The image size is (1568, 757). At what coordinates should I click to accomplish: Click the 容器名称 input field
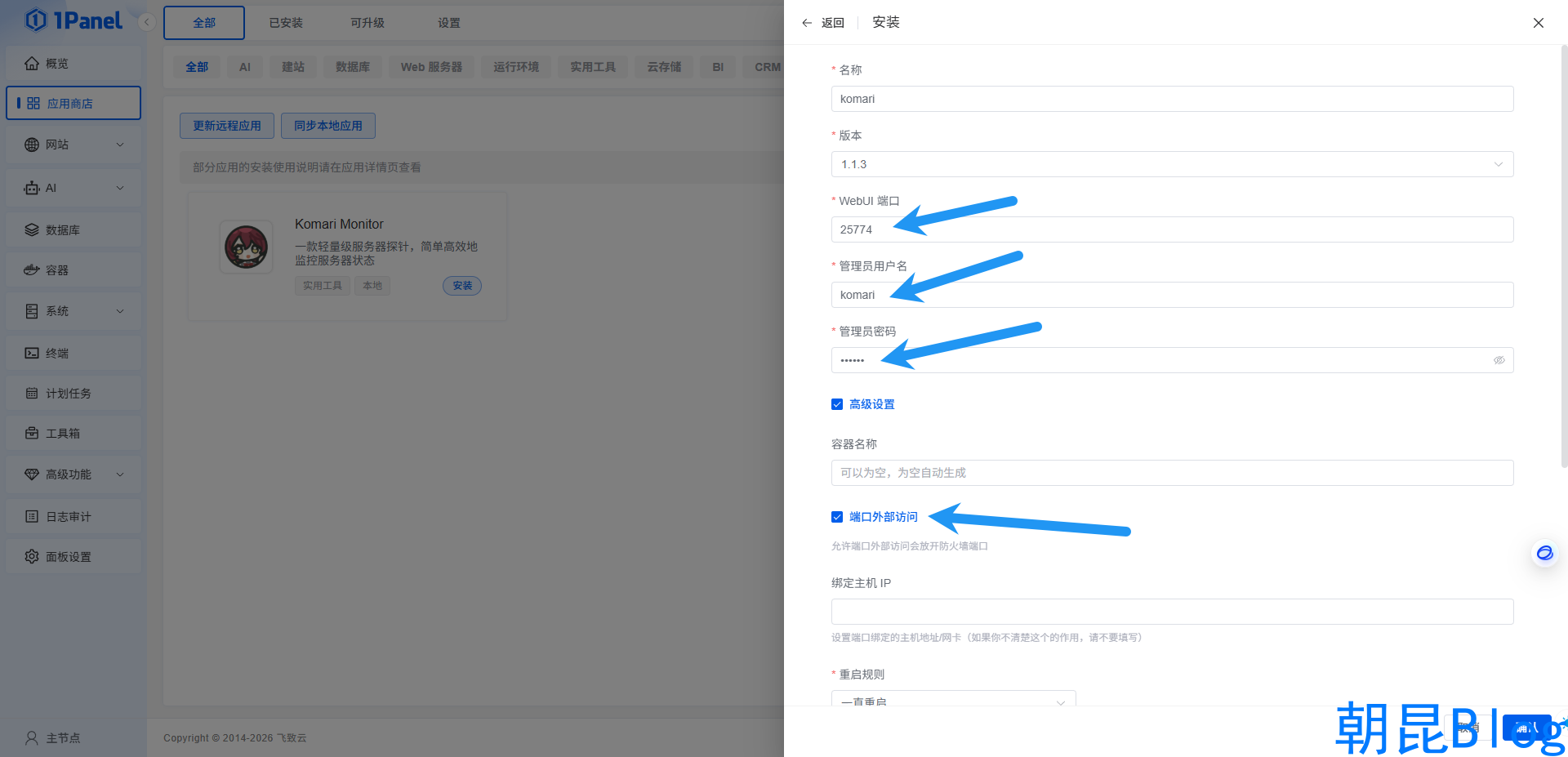(x=1172, y=473)
